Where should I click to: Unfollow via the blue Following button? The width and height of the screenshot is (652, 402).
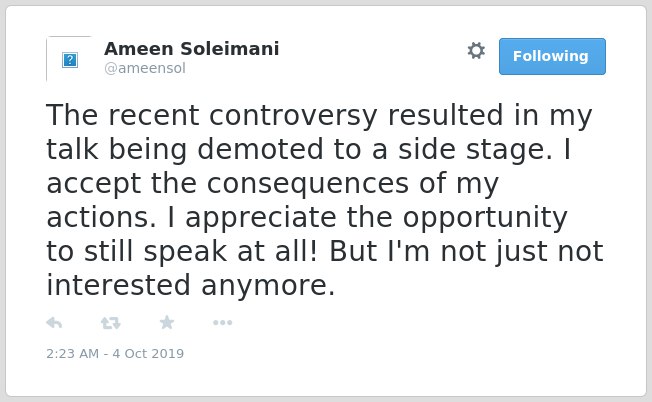(x=552, y=56)
